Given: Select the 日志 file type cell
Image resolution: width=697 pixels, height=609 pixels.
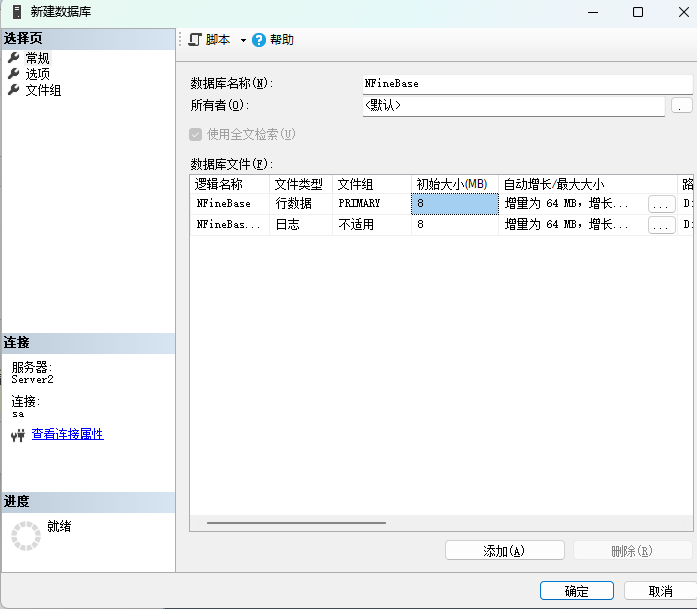Looking at the screenshot, I should click(301, 224).
